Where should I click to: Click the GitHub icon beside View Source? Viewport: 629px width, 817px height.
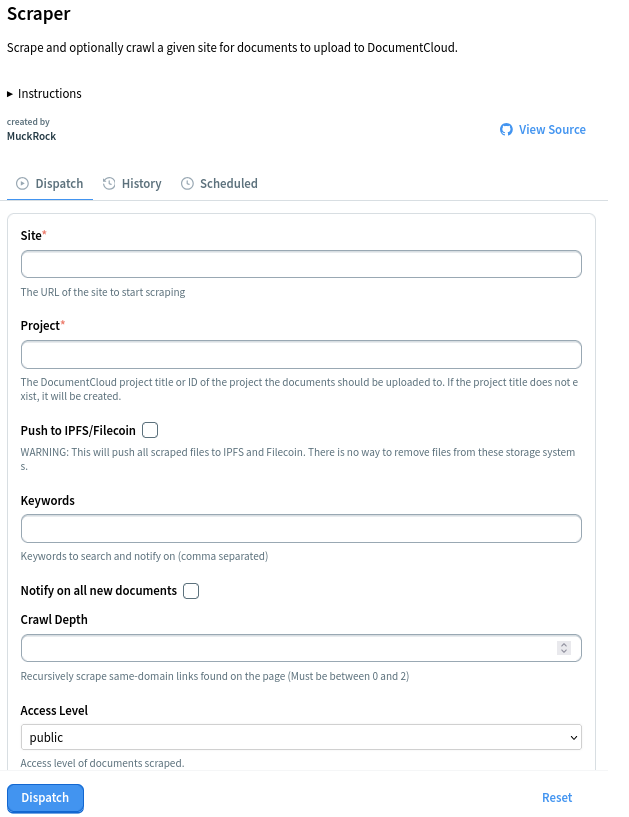[506, 130]
